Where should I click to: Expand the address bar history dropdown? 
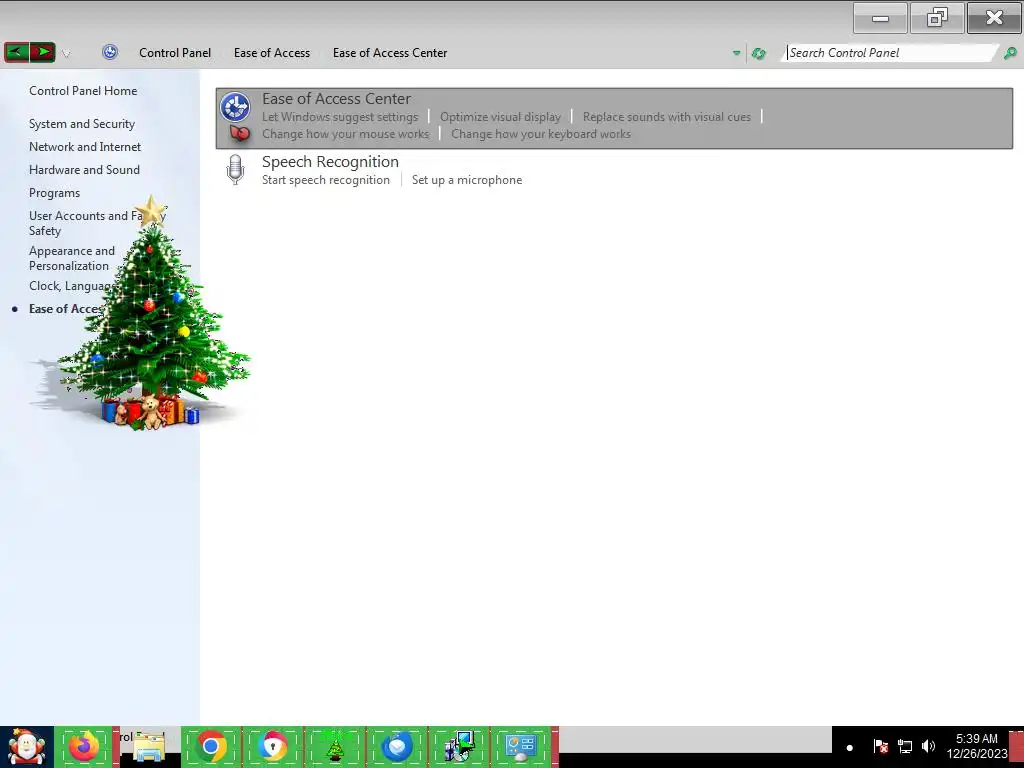point(736,54)
